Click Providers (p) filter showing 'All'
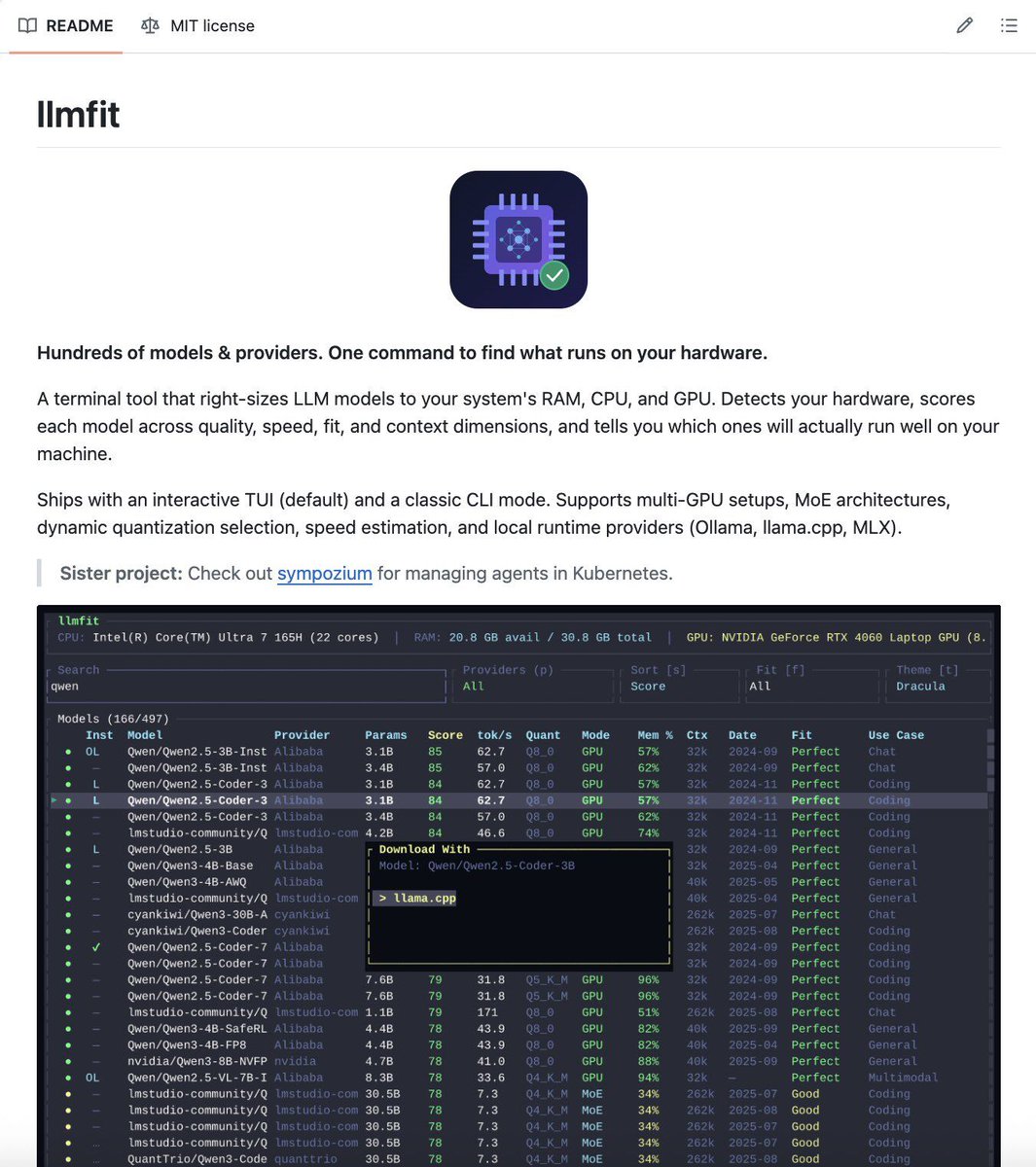The image size is (1036, 1167). click(533, 686)
